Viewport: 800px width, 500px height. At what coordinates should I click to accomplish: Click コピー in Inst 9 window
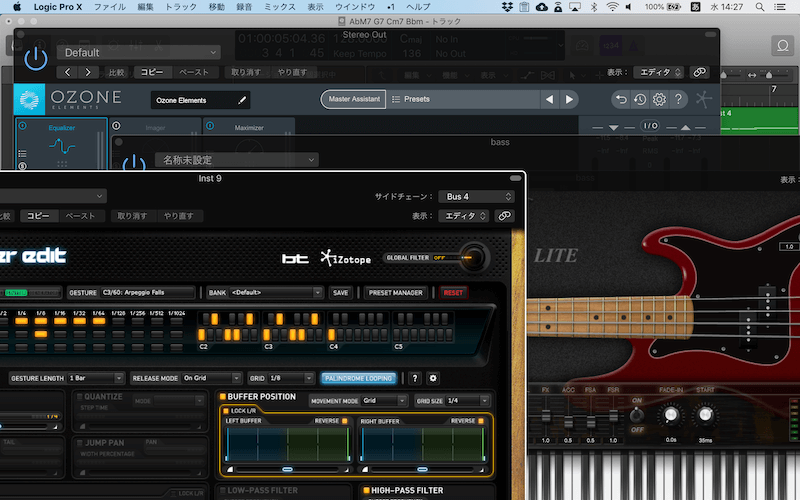(x=38, y=216)
